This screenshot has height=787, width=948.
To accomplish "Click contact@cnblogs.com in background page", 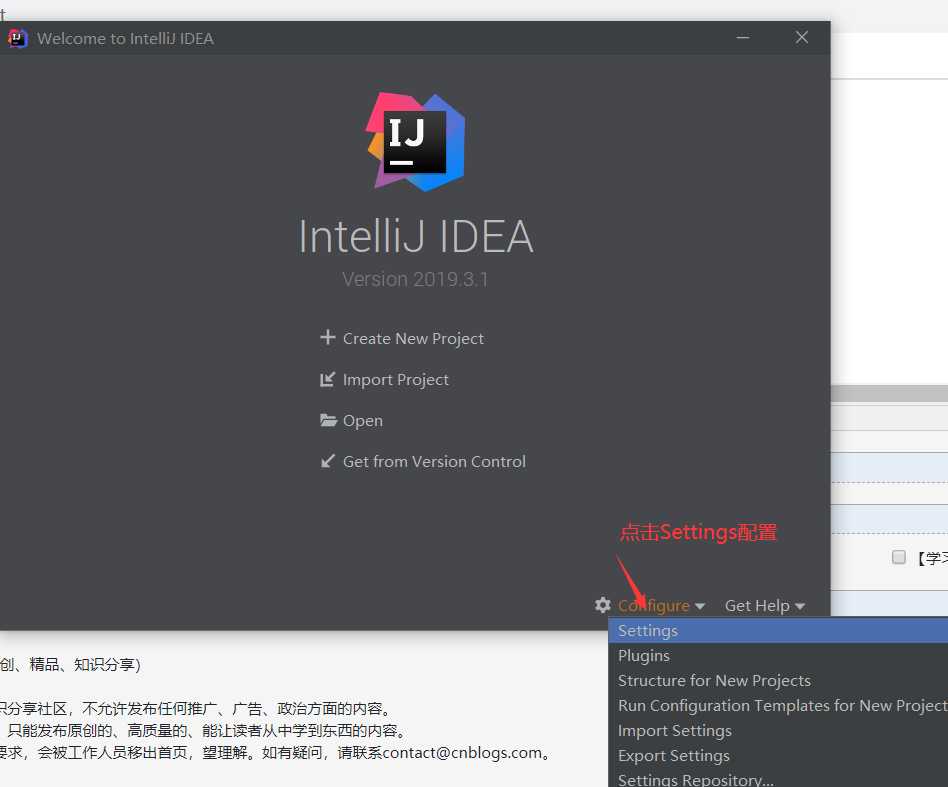I will [x=463, y=753].
